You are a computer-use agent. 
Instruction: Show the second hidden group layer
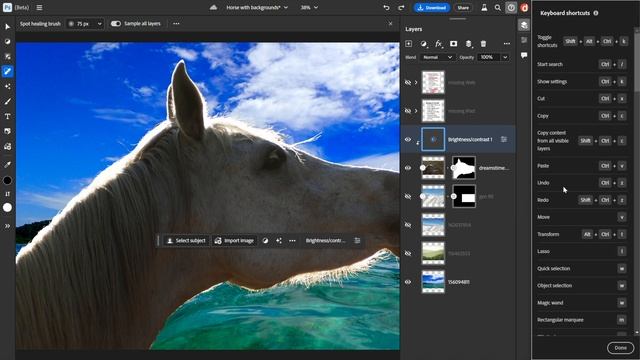click(x=408, y=111)
